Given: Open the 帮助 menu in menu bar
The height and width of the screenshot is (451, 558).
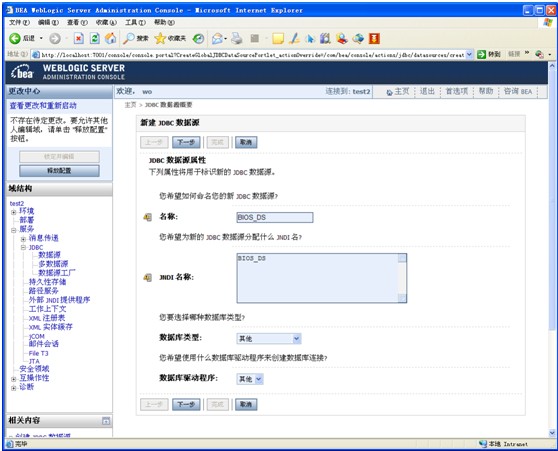Looking at the screenshot, I should point(164,22).
